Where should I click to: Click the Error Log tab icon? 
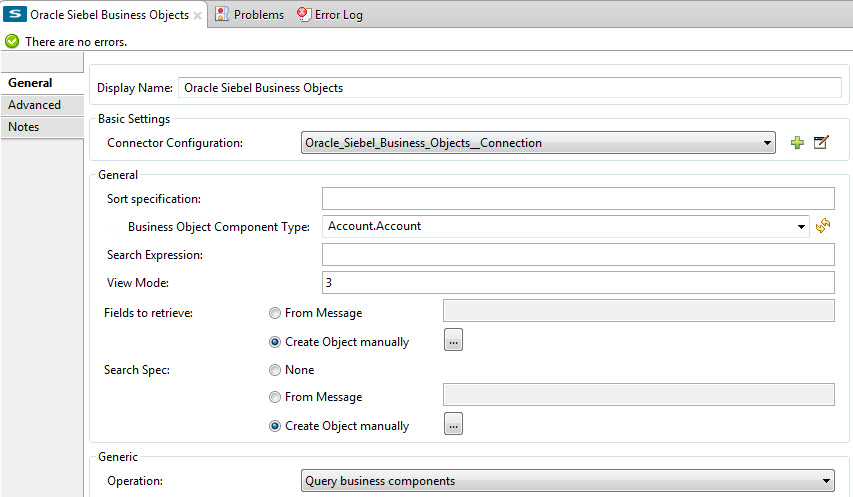tap(304, 14)
